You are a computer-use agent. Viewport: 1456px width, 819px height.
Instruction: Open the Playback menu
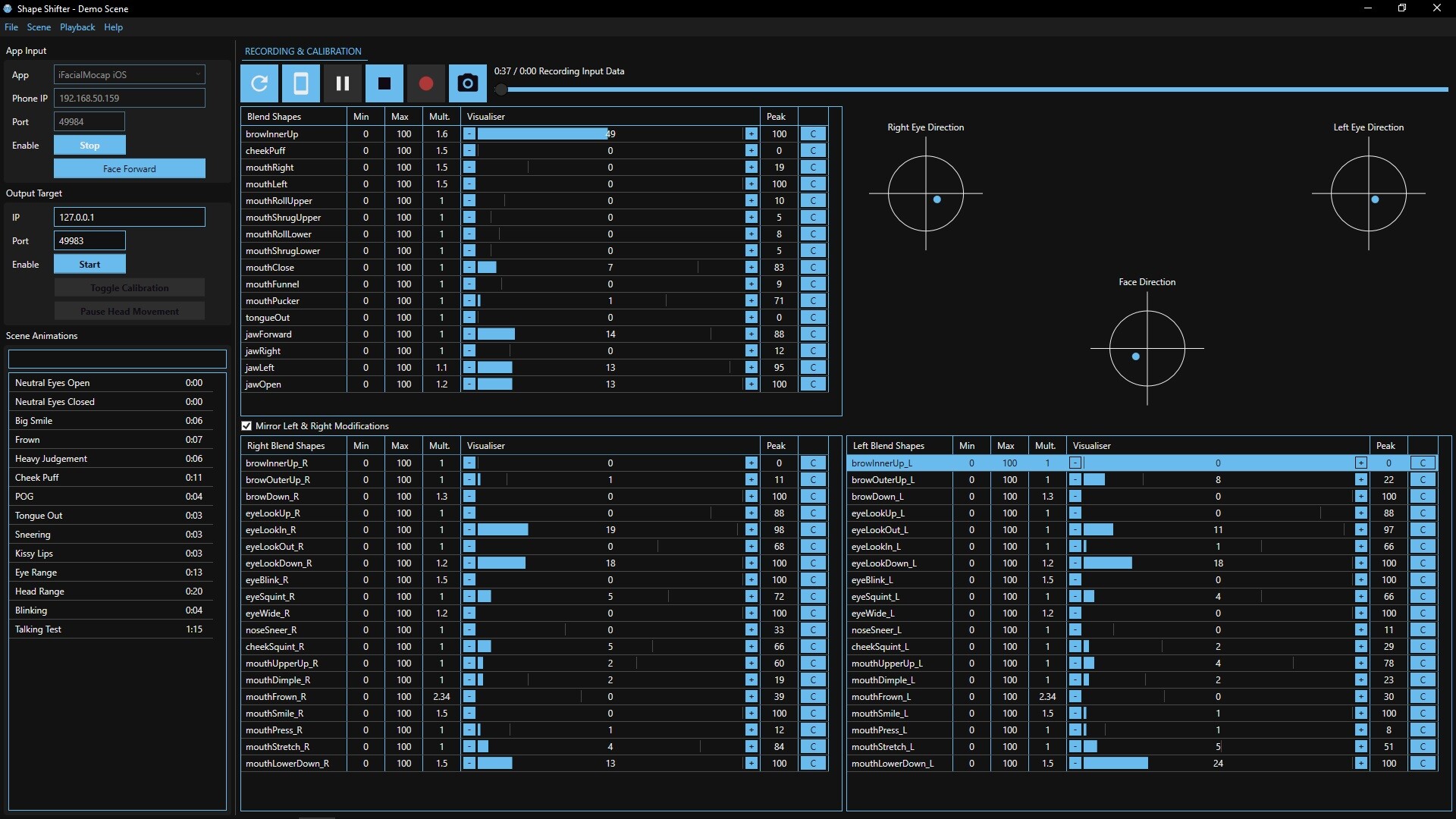[x=77, y=27]
